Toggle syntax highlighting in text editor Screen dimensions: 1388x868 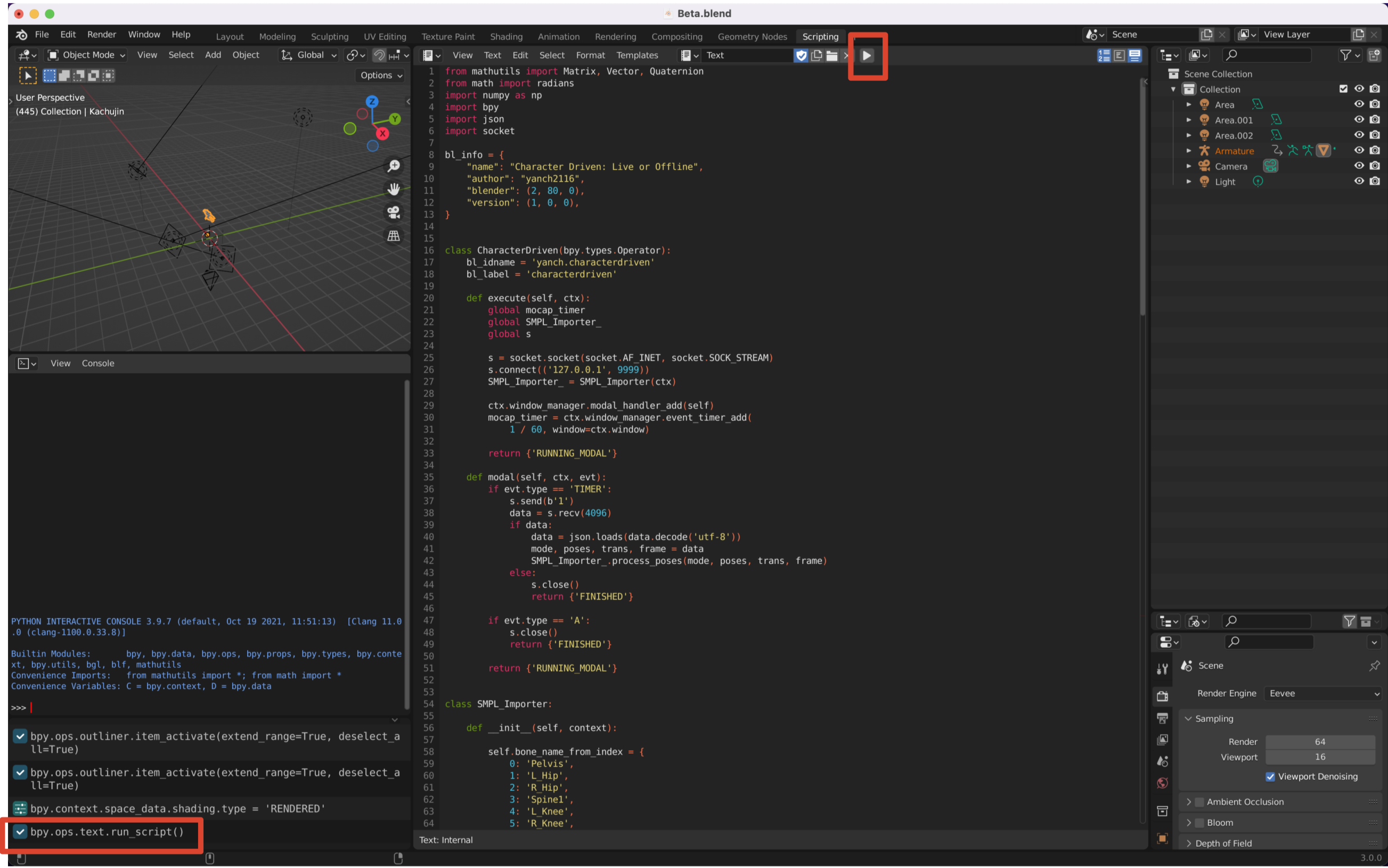1134,55
